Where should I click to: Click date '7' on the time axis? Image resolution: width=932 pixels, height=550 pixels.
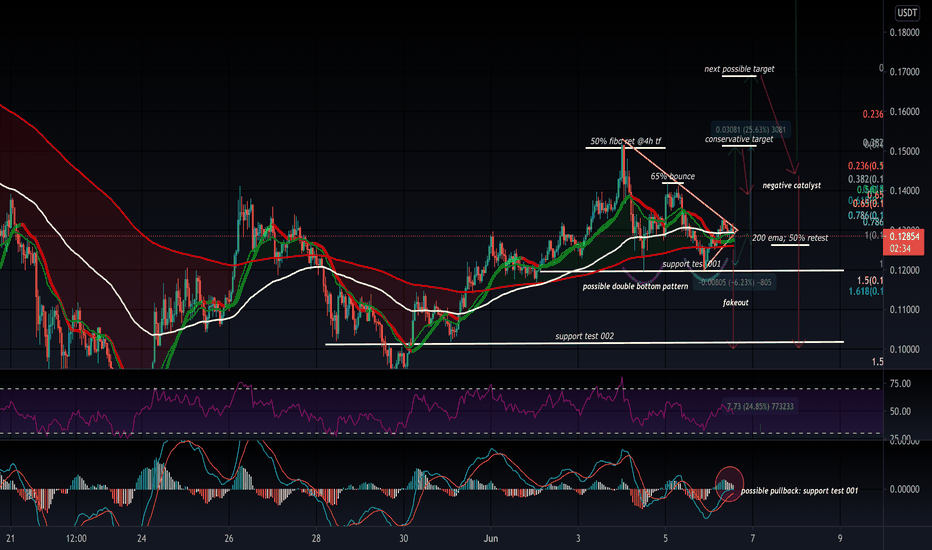(x=752, y=539)
